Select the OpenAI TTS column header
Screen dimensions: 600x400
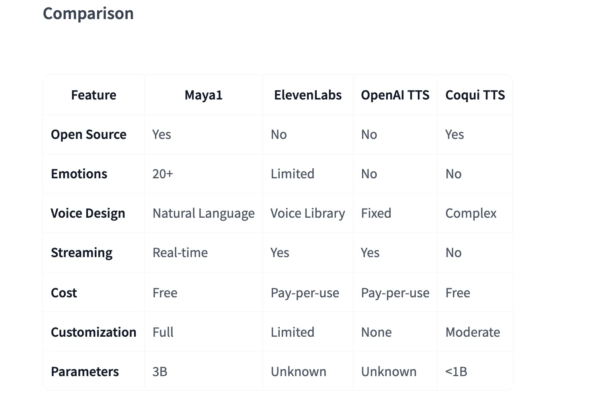[394, 95]
